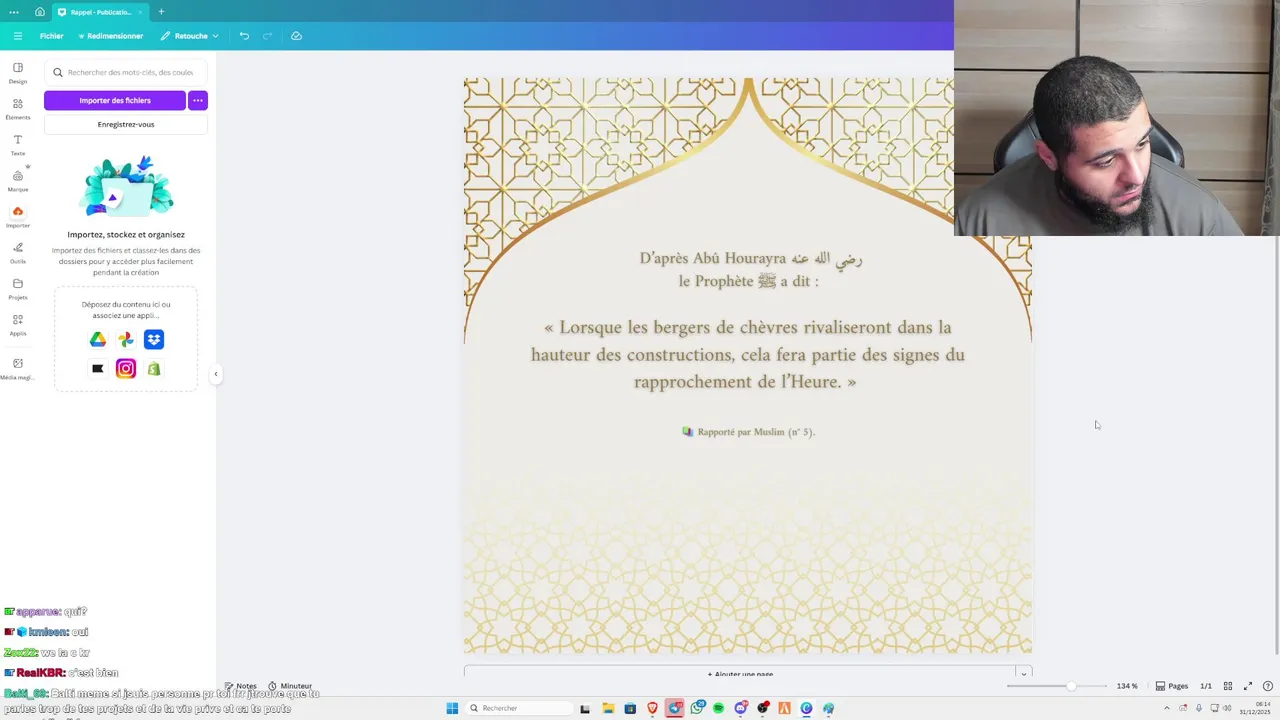Select the 'Rapporté par Muslim' text

point(748,432)
